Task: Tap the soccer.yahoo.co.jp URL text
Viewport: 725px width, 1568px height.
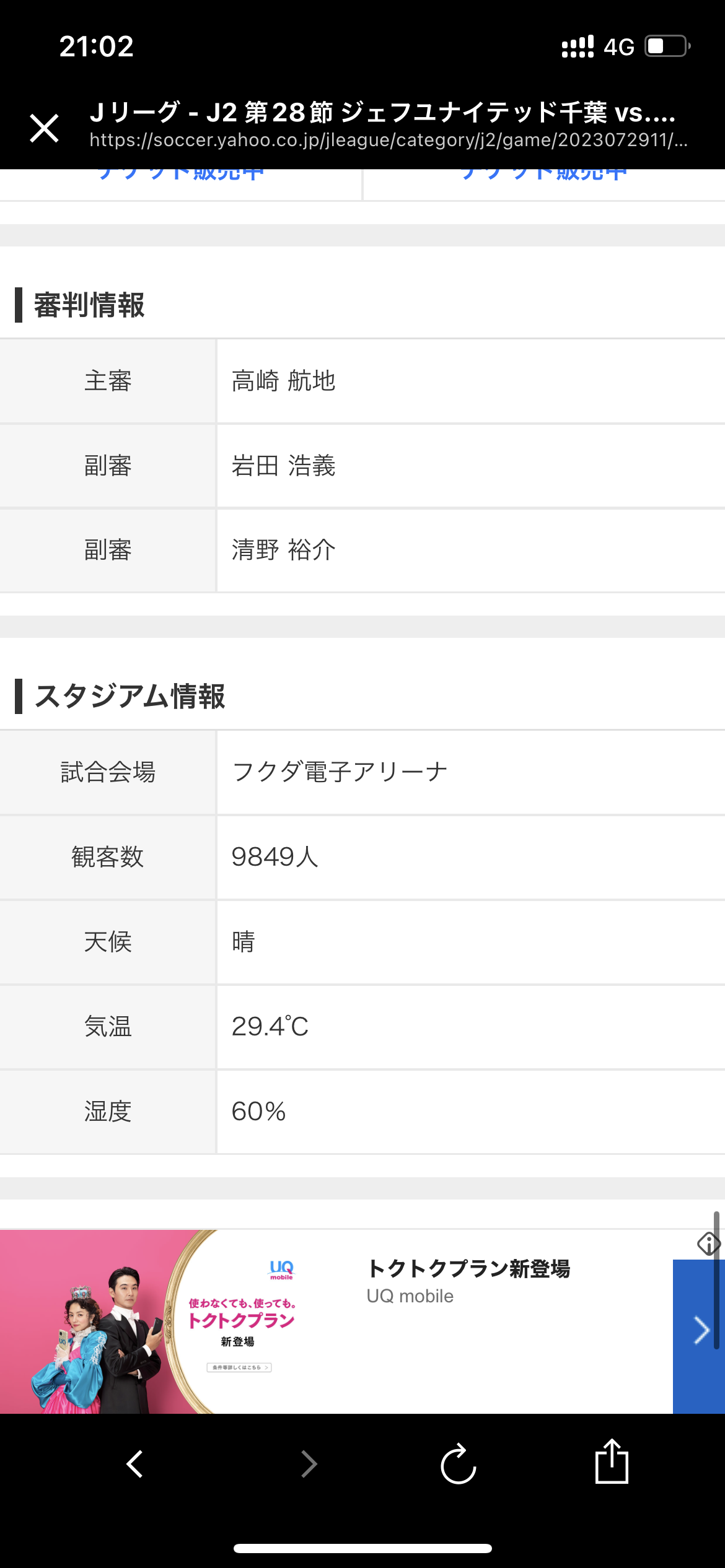Action: (389, 141)
